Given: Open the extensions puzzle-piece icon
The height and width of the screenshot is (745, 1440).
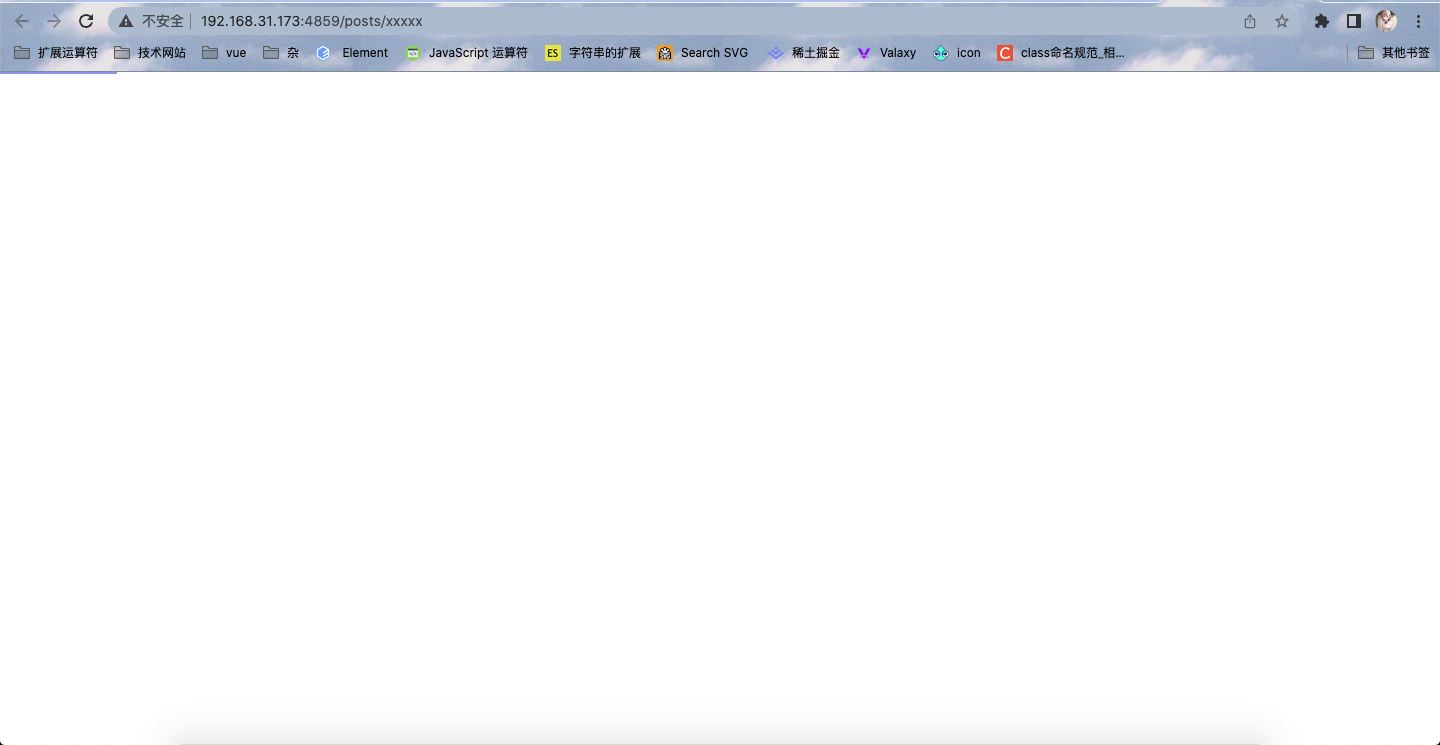Looking at the screenshot, I should [x=1321, y=20].
